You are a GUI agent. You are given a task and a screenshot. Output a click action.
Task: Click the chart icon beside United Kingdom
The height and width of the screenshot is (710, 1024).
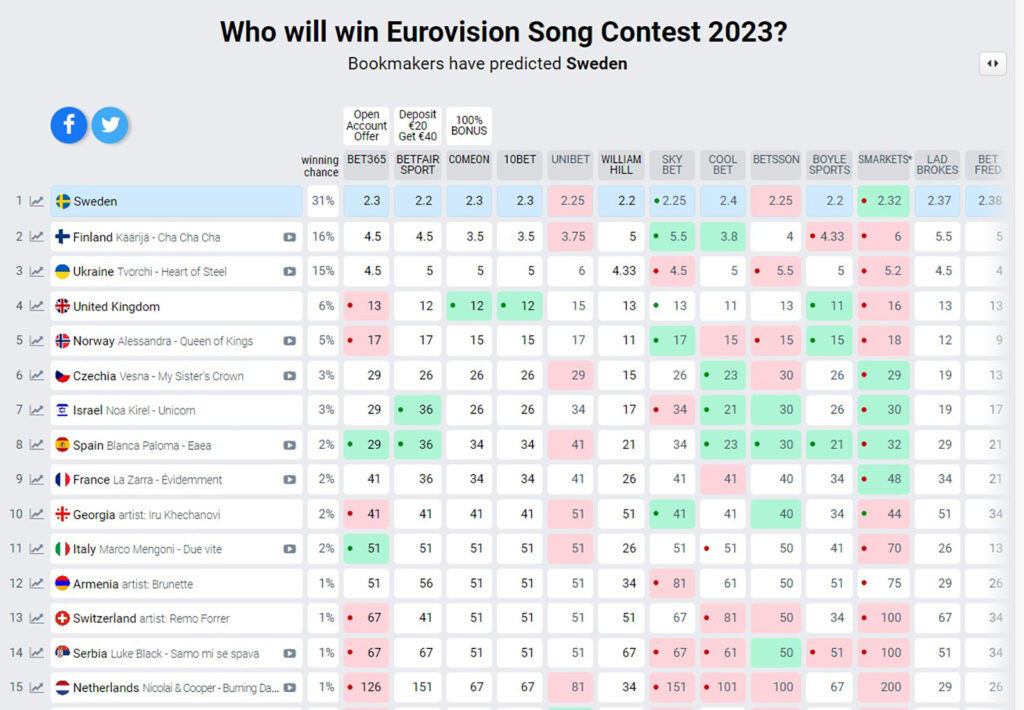point(37,306)
